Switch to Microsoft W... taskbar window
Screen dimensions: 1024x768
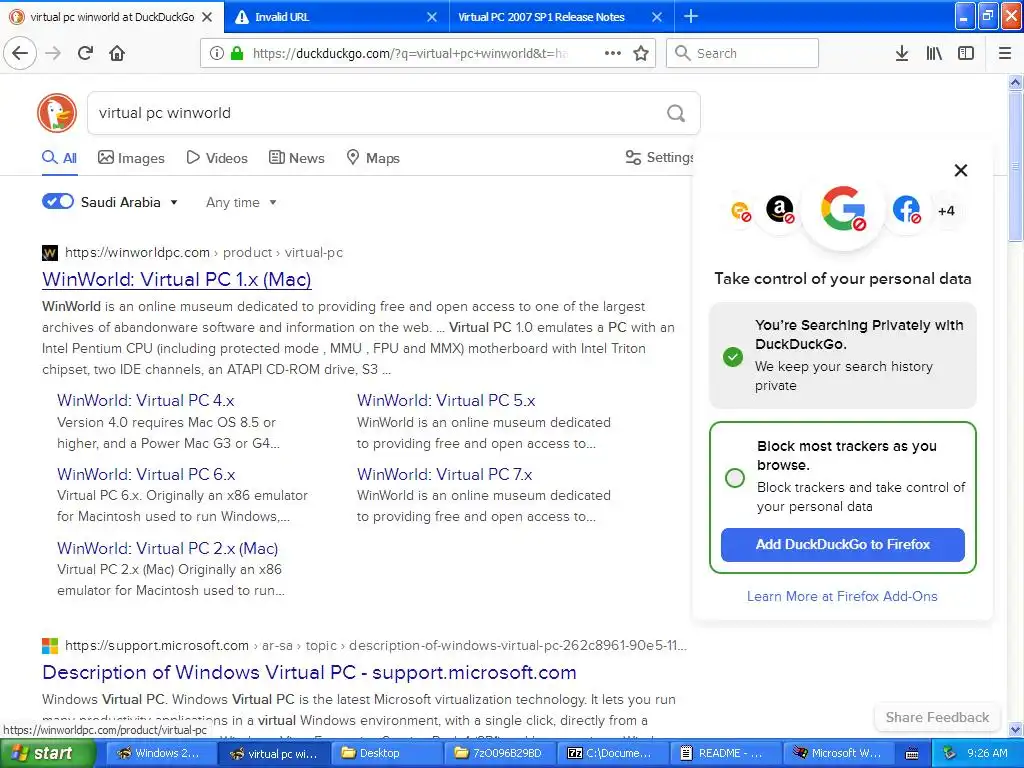tap(840, 754)
